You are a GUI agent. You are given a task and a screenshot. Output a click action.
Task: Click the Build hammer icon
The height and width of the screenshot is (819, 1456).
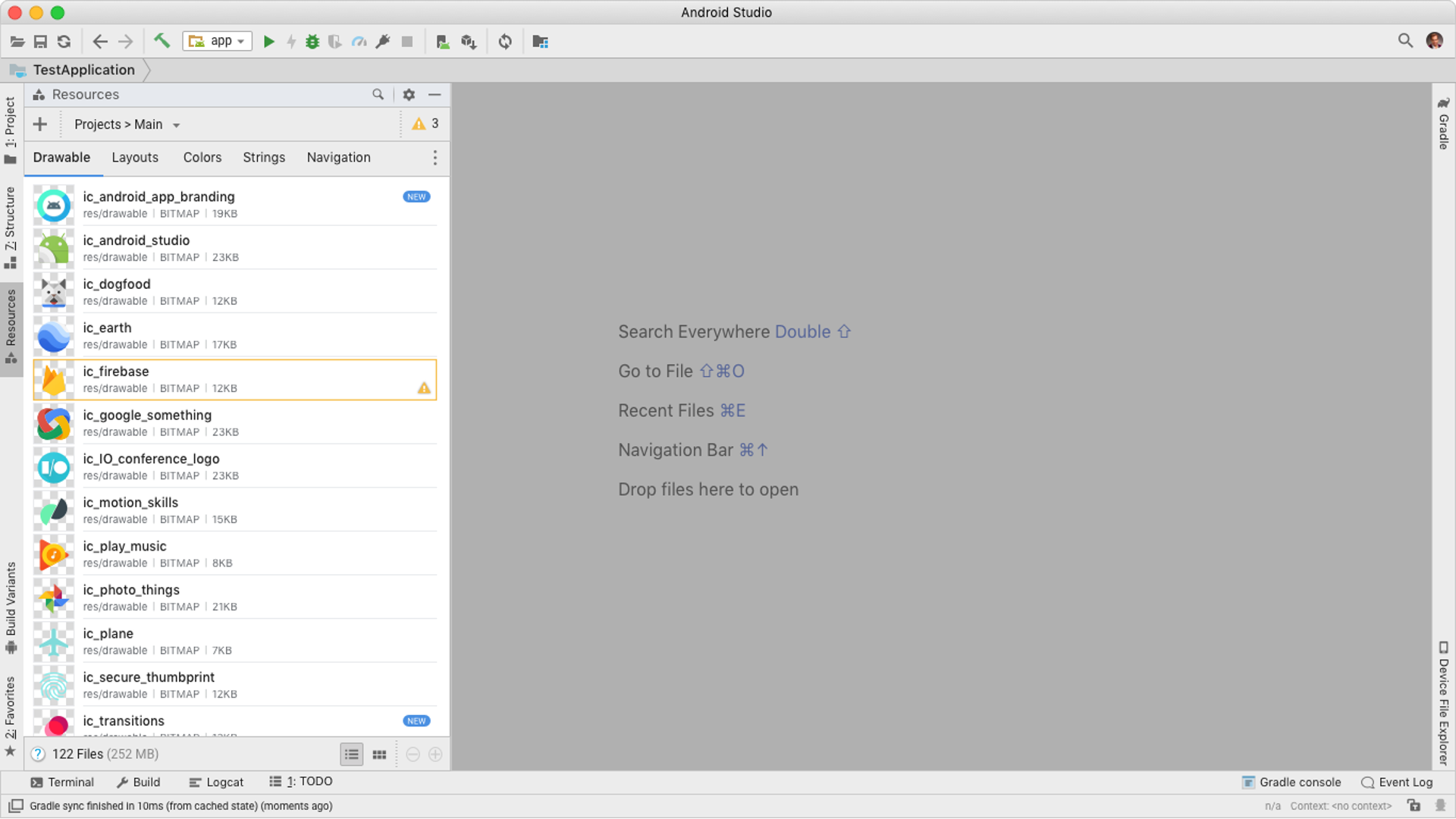click(x=162, y=41)
